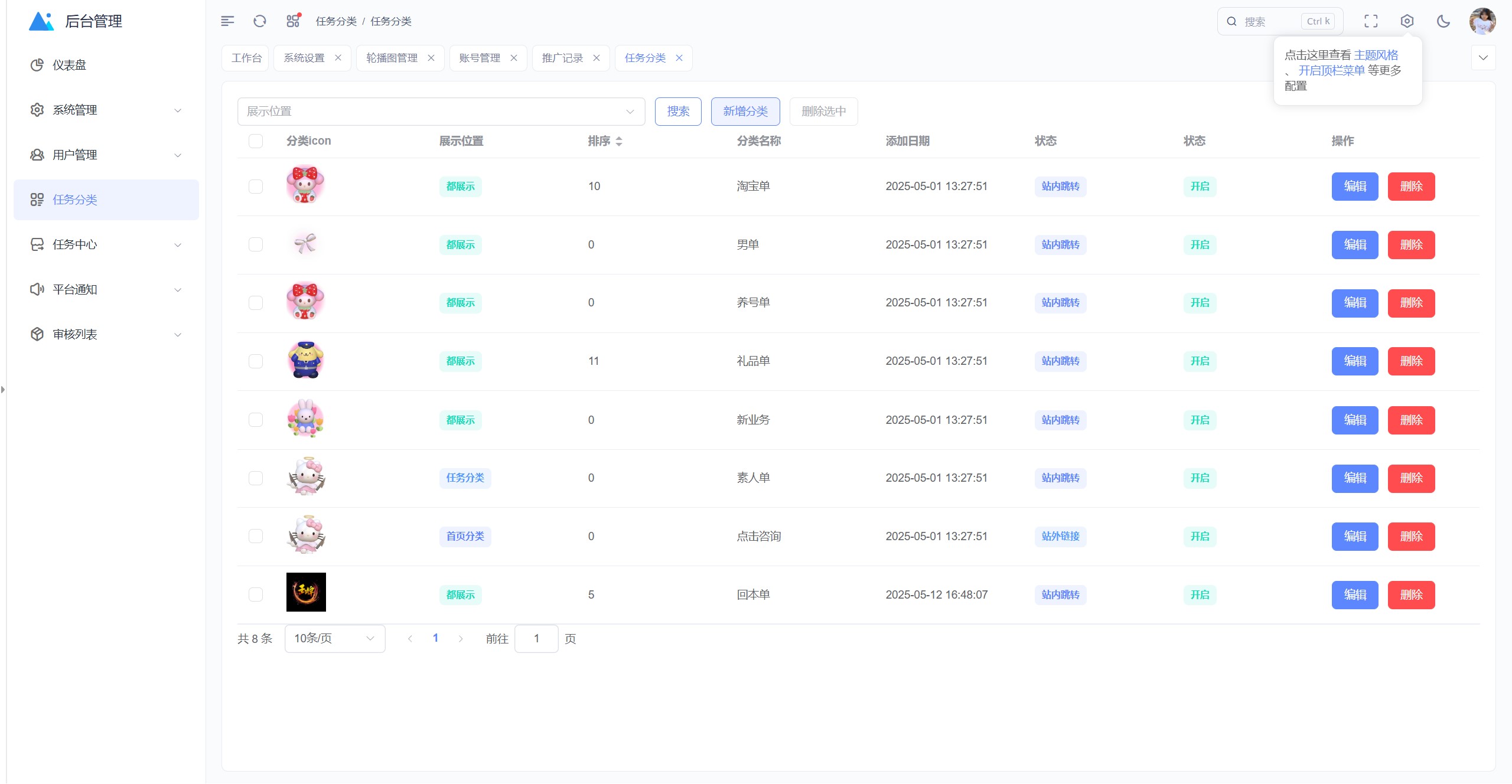
Task: Open the theme settings hexagon icon
Action: [x=1407, y=21]
